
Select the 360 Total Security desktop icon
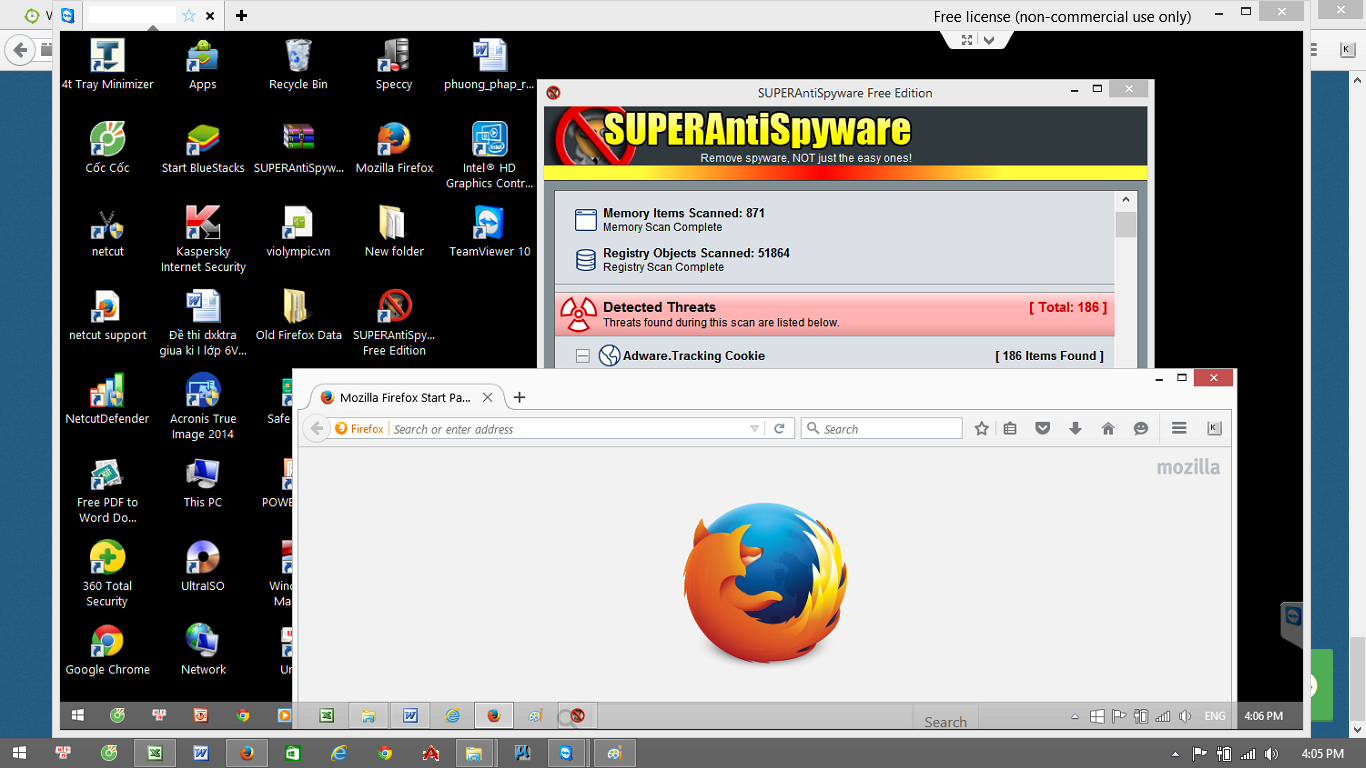click(x=107, y=574)
